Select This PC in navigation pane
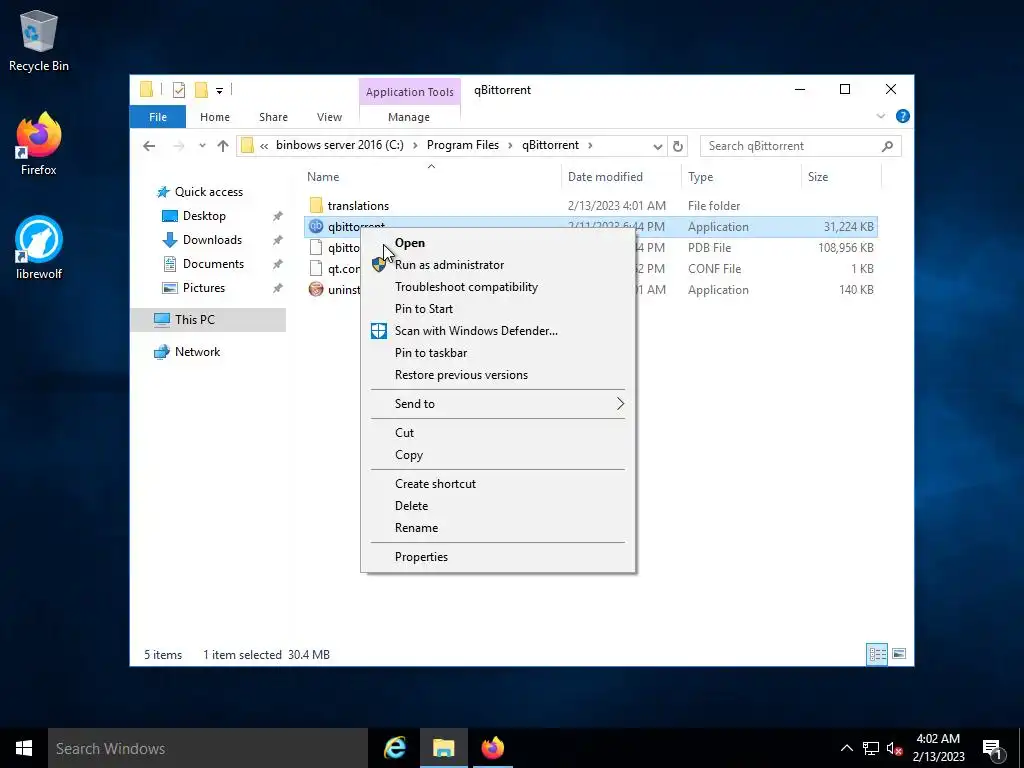The image size is (1024, 768). [x=195, y=320]
